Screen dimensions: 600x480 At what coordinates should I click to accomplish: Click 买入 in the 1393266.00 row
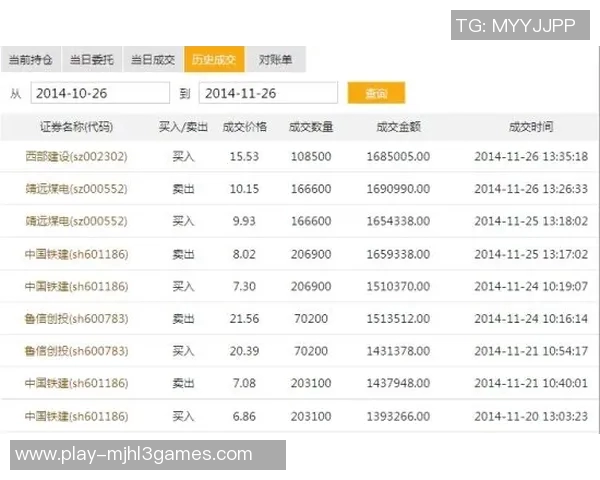pos(183,416)
